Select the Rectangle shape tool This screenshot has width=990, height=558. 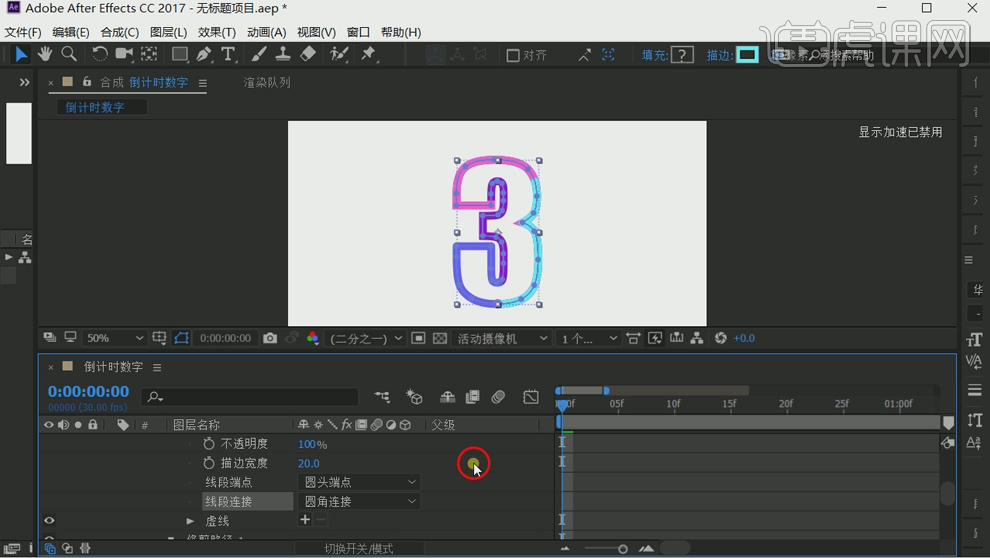tap(179, 54)
